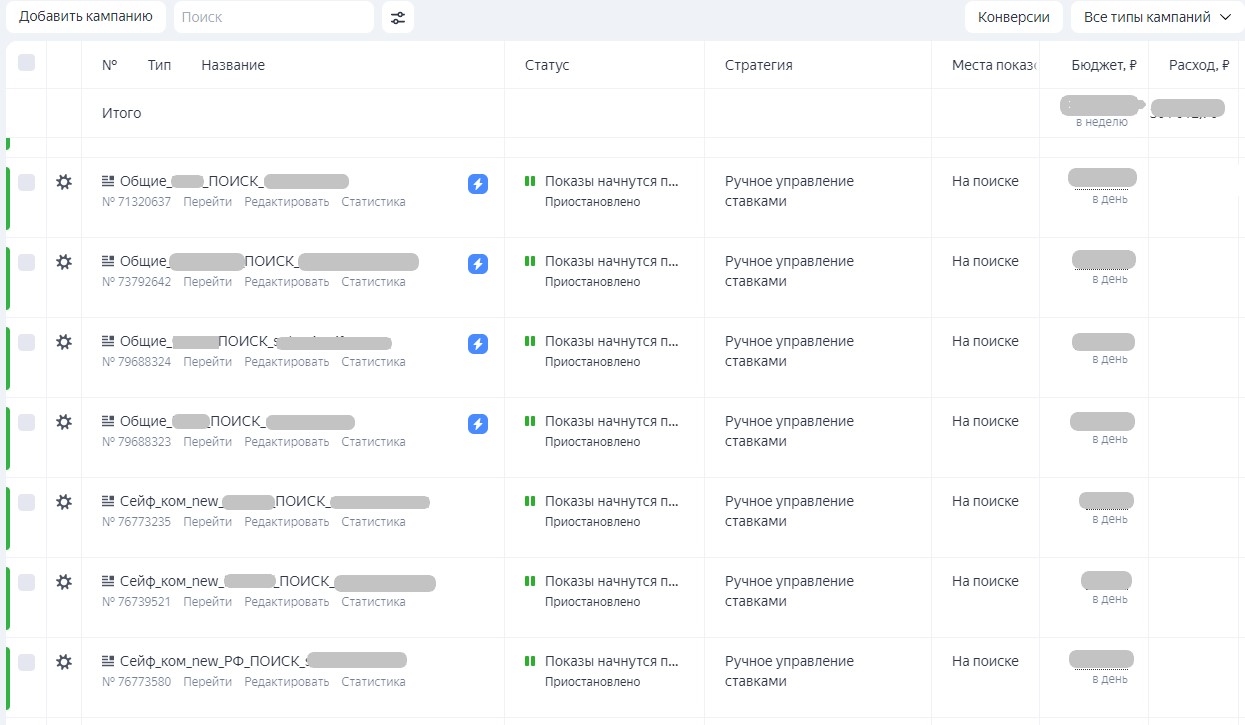This screenshot has height=725, width=1245.
Task: Sort by 'Стратегия' column header
Action: tap(759, 65)
